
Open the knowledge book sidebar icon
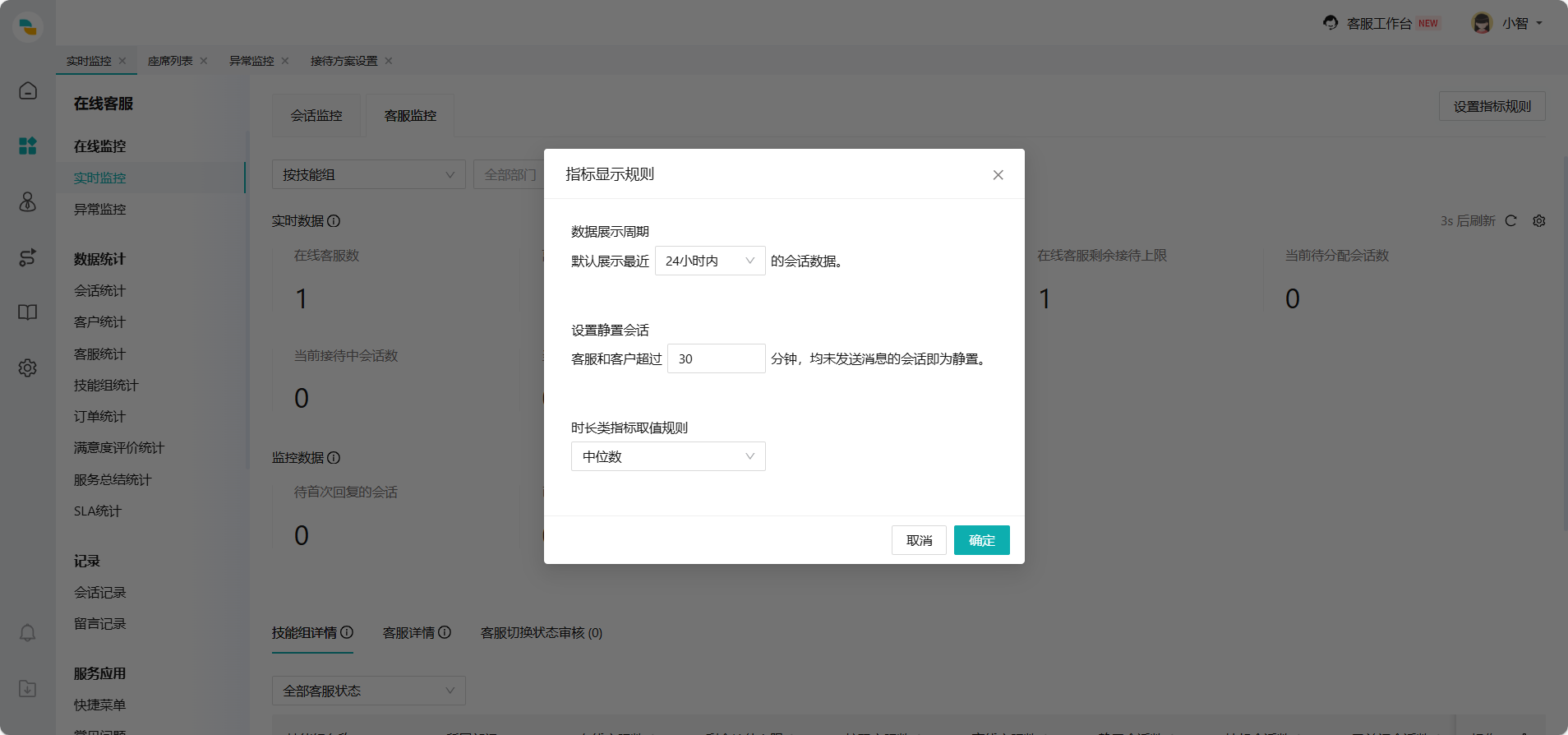point(28,312)
